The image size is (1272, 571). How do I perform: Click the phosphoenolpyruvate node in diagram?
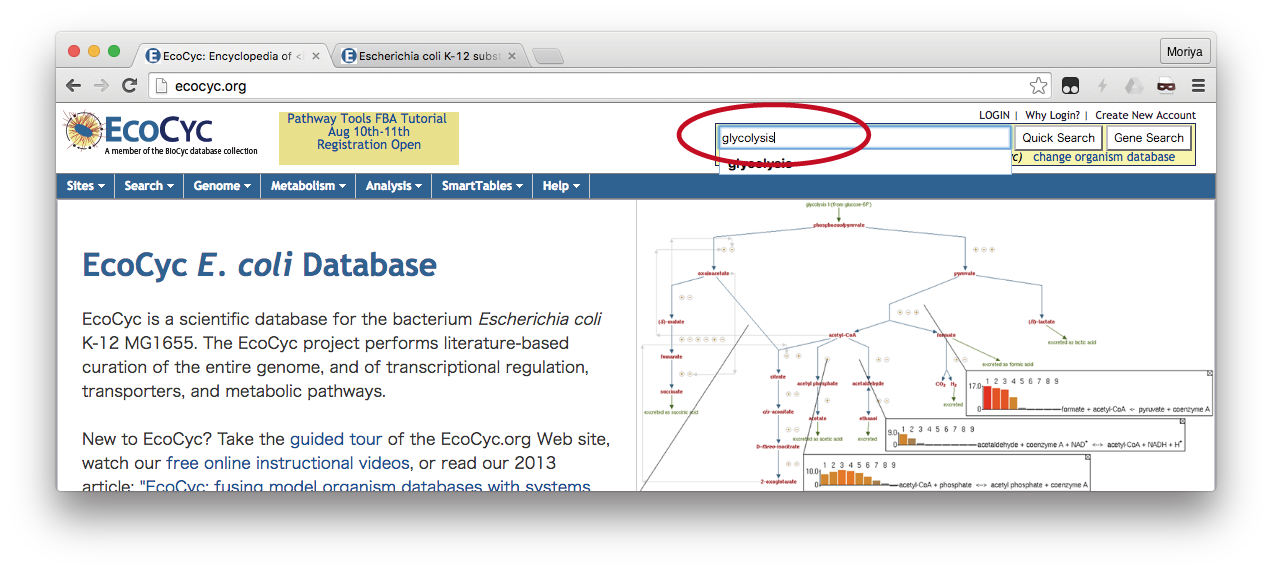click(x=839, y=226)
